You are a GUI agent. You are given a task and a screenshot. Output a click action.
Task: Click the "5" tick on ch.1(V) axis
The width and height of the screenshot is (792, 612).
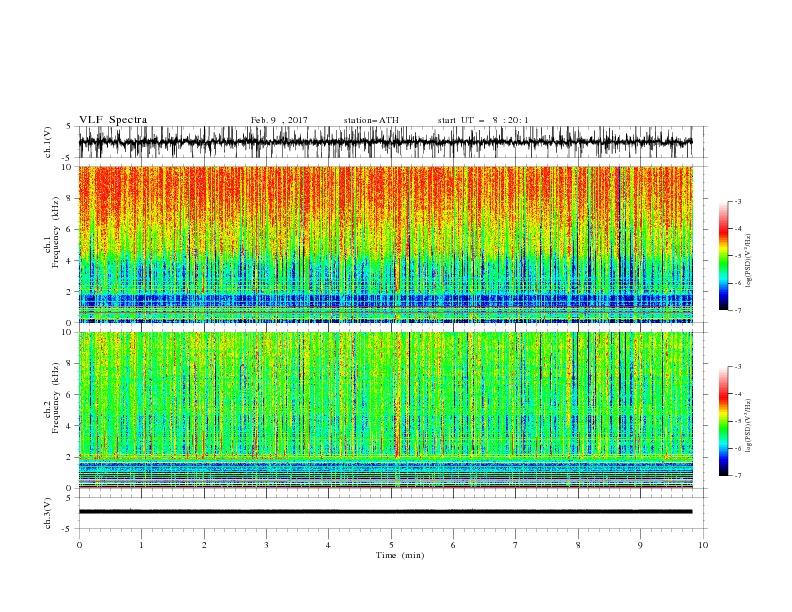pos(69,126)
